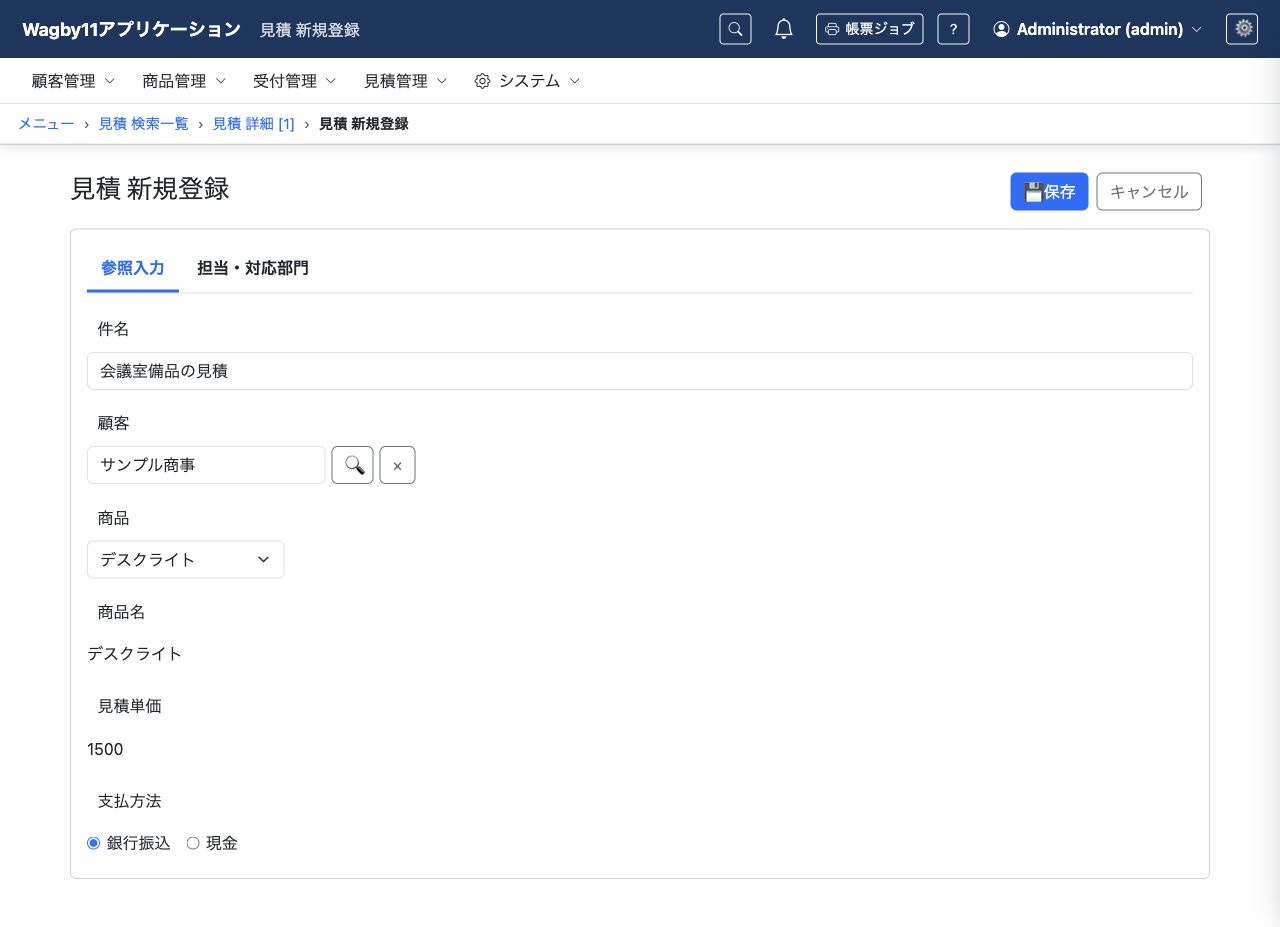Switch to 担当・対応部門 tab
The image size is (1280, 927).
pos(253,268)
